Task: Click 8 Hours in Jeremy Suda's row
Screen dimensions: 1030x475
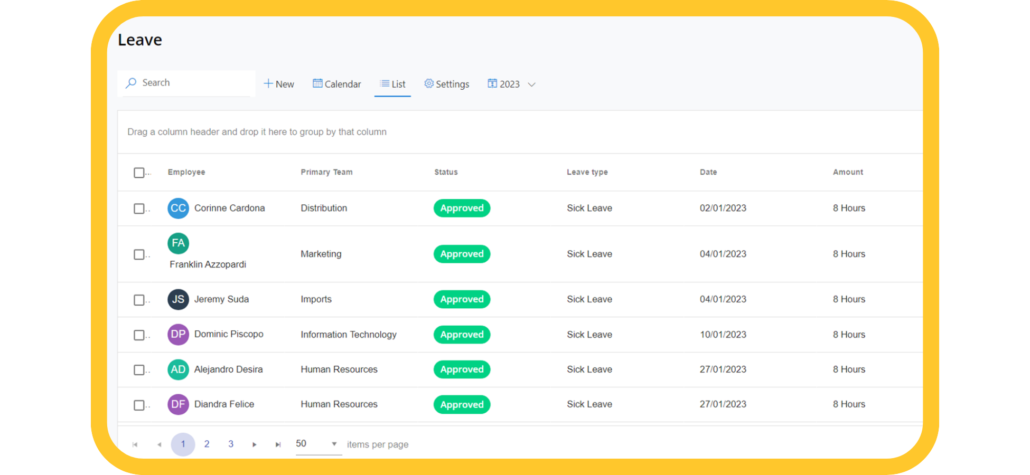Action: [x=849, y=300]
